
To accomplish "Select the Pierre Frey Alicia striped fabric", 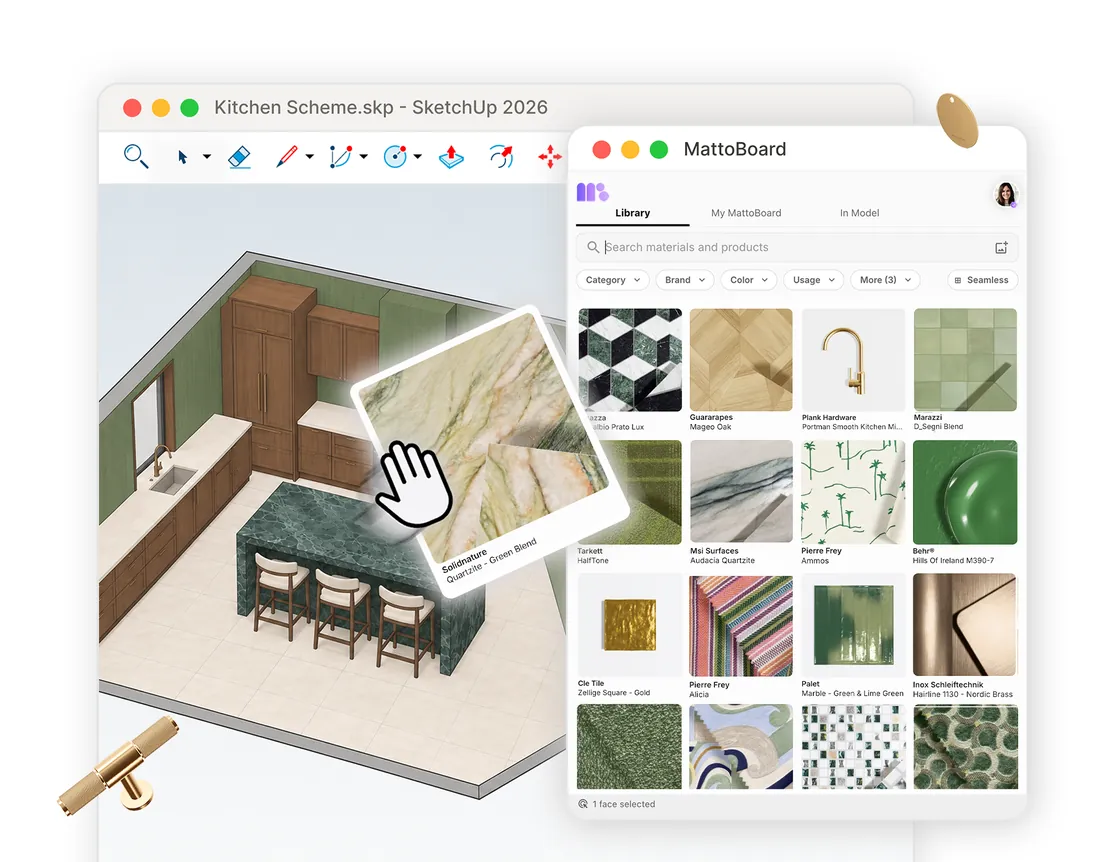I will [741, 626].
